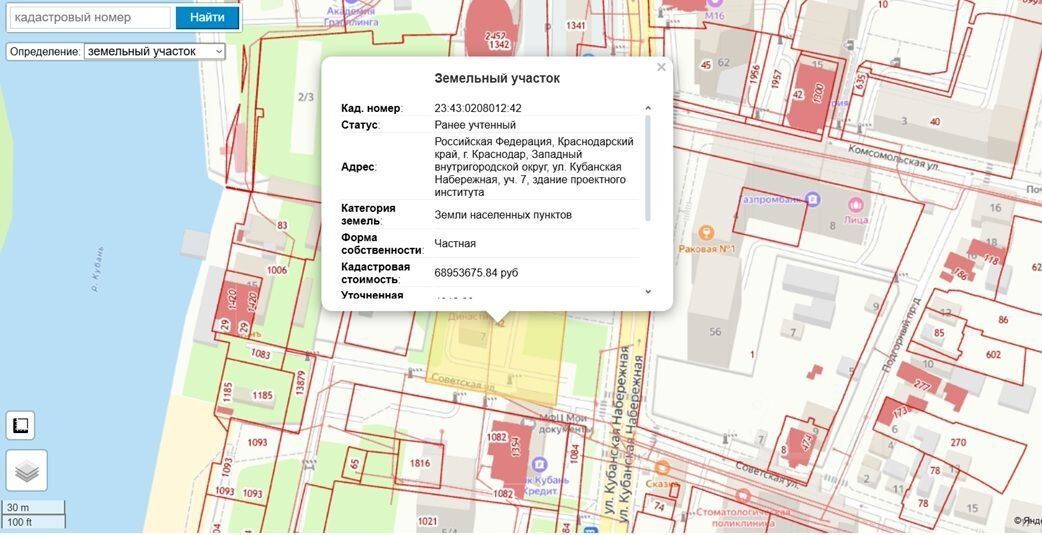1042x535 pixels.
Task: Click parcel number 1342 on map
Action: [498, 45]
